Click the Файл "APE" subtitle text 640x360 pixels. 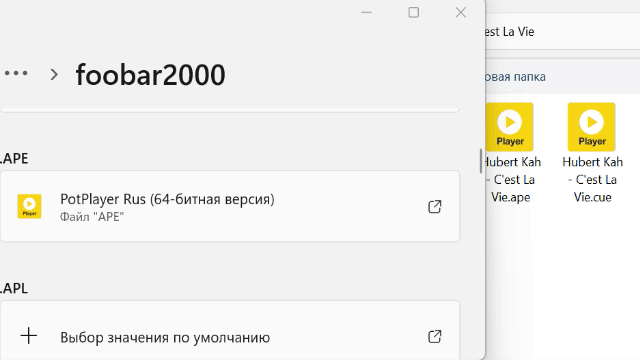pos(92,217)
